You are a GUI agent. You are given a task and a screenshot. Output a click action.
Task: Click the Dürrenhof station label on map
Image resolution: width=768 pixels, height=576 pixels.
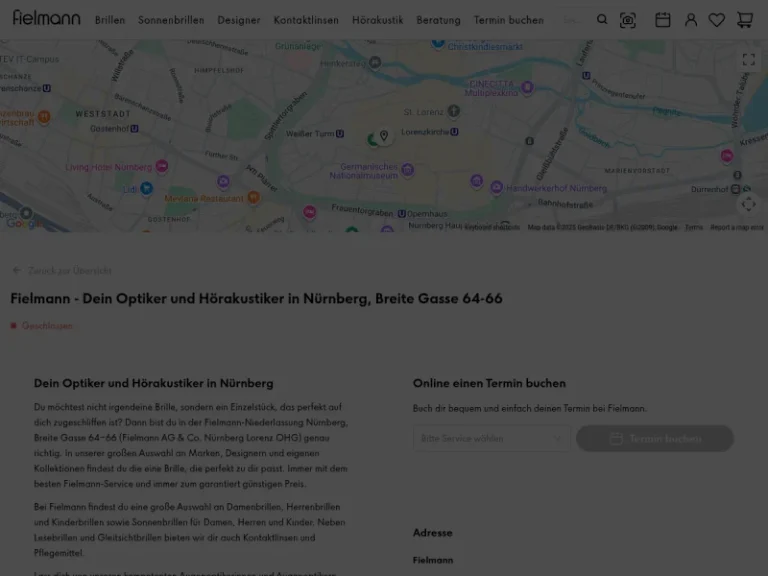(x=709, y=189)
